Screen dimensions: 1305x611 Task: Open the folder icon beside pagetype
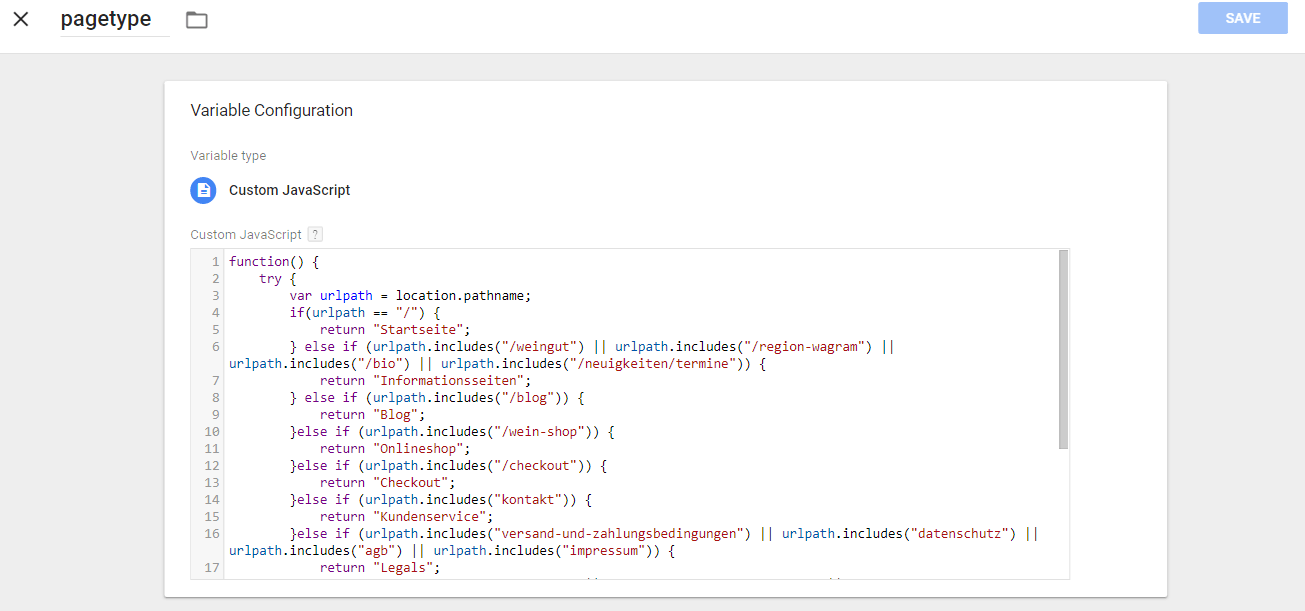(197, 20)
